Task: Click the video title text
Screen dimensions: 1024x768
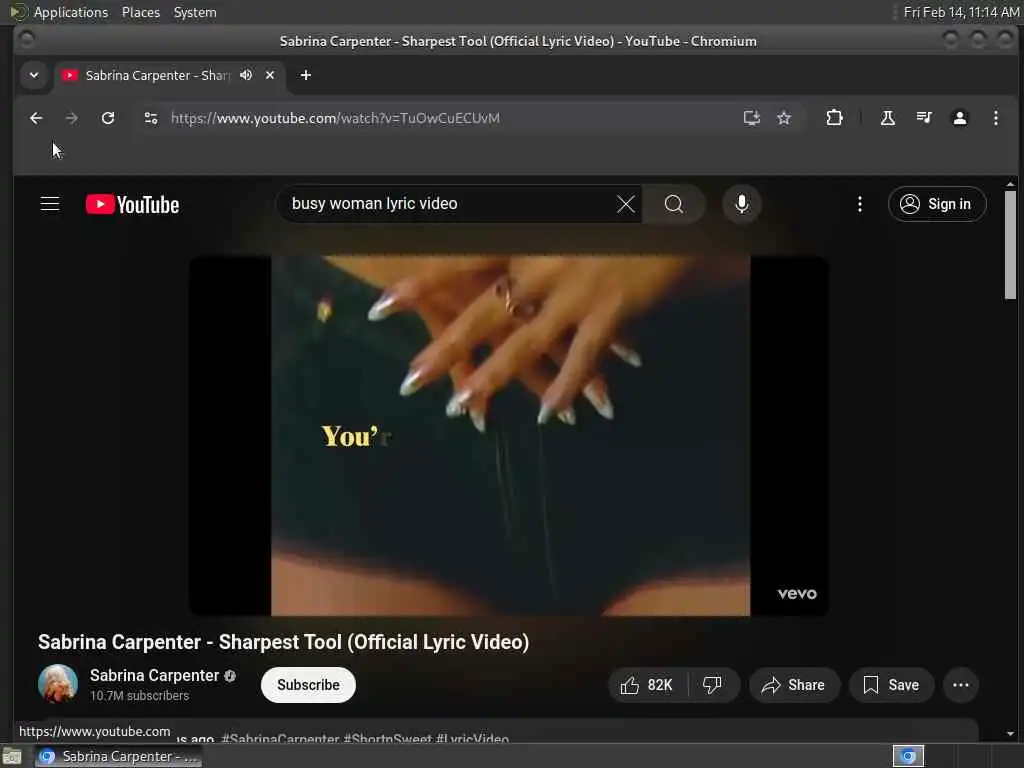Action: (x=283, y=642)
